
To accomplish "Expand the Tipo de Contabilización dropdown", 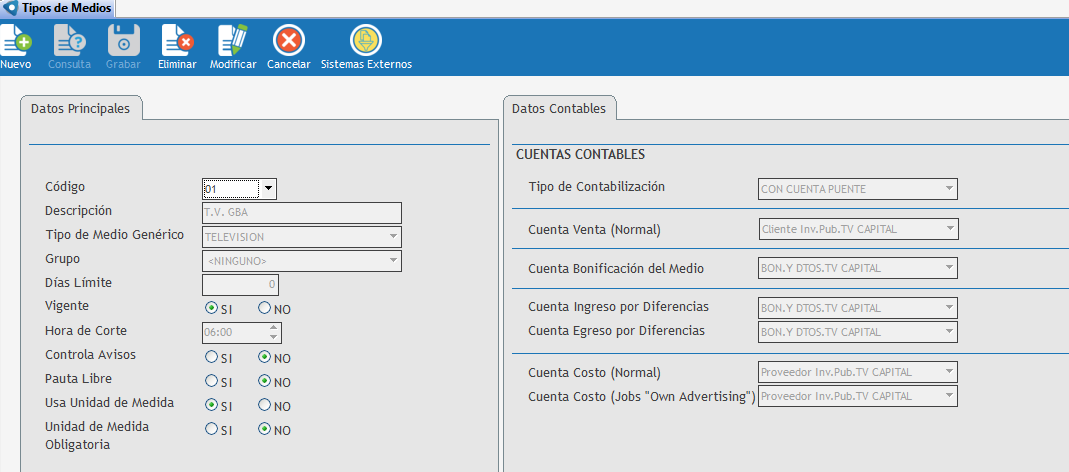I will 948,189.
